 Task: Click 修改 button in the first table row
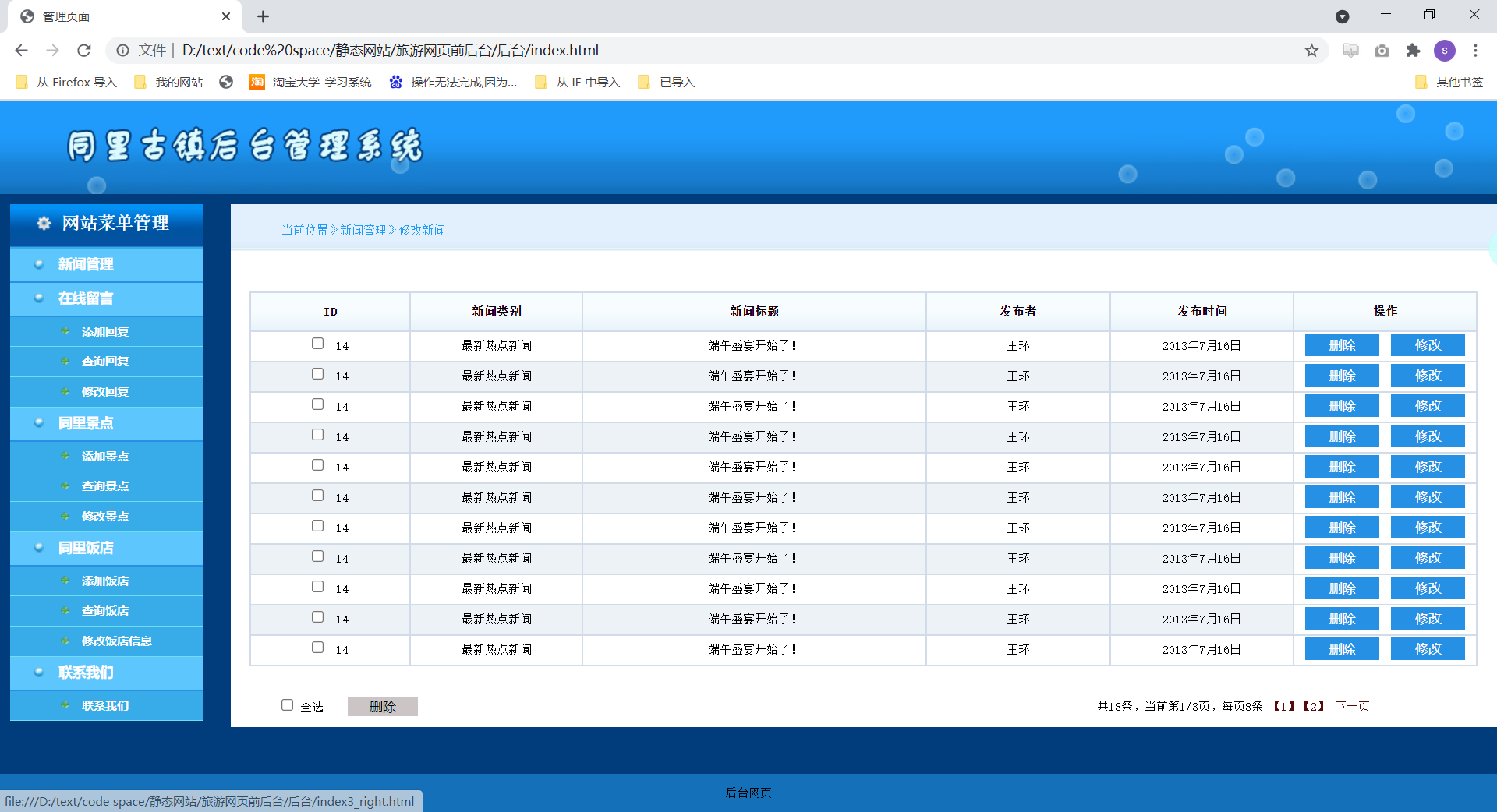coord(1428,345)
